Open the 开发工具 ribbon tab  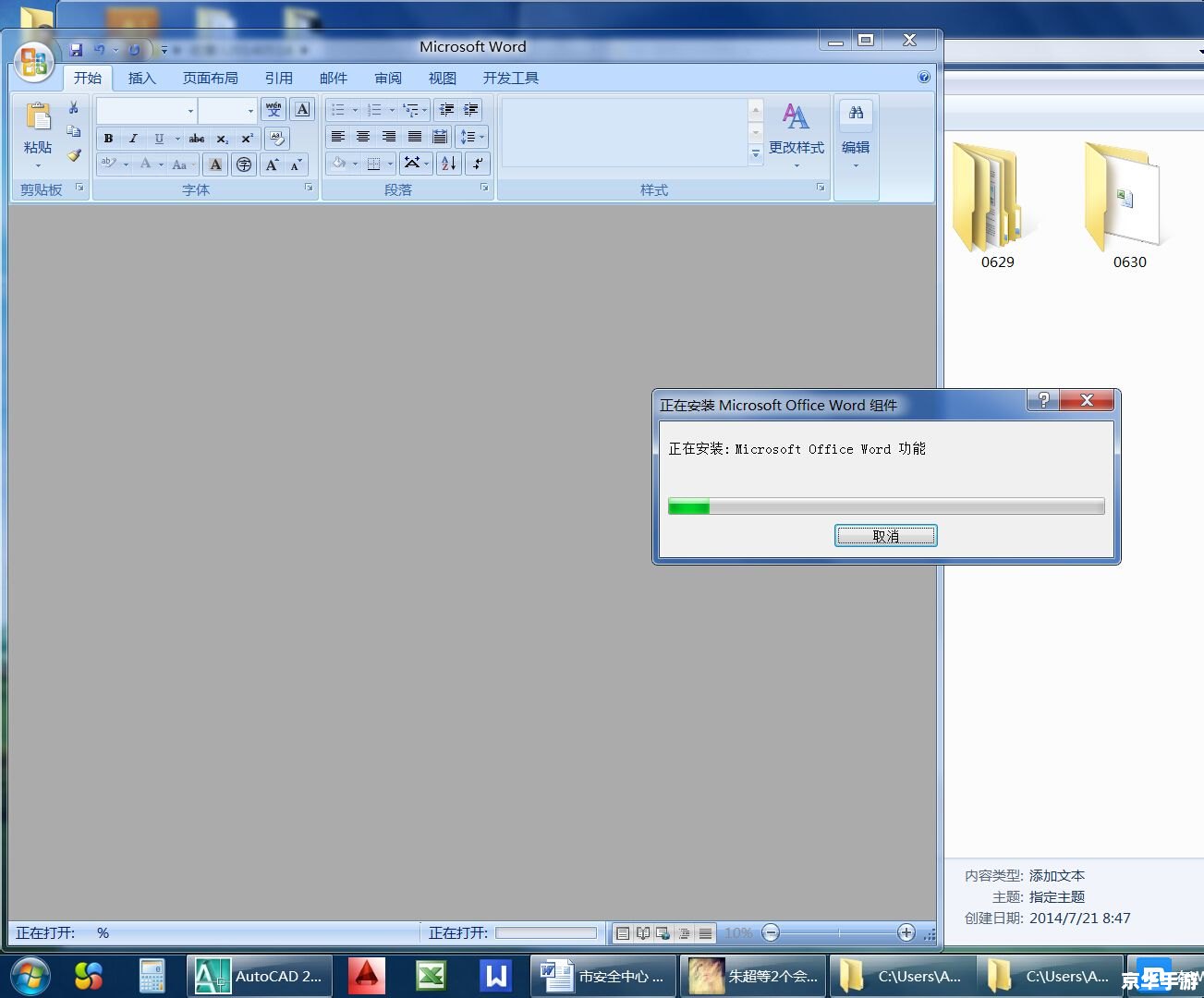(511, 79)
